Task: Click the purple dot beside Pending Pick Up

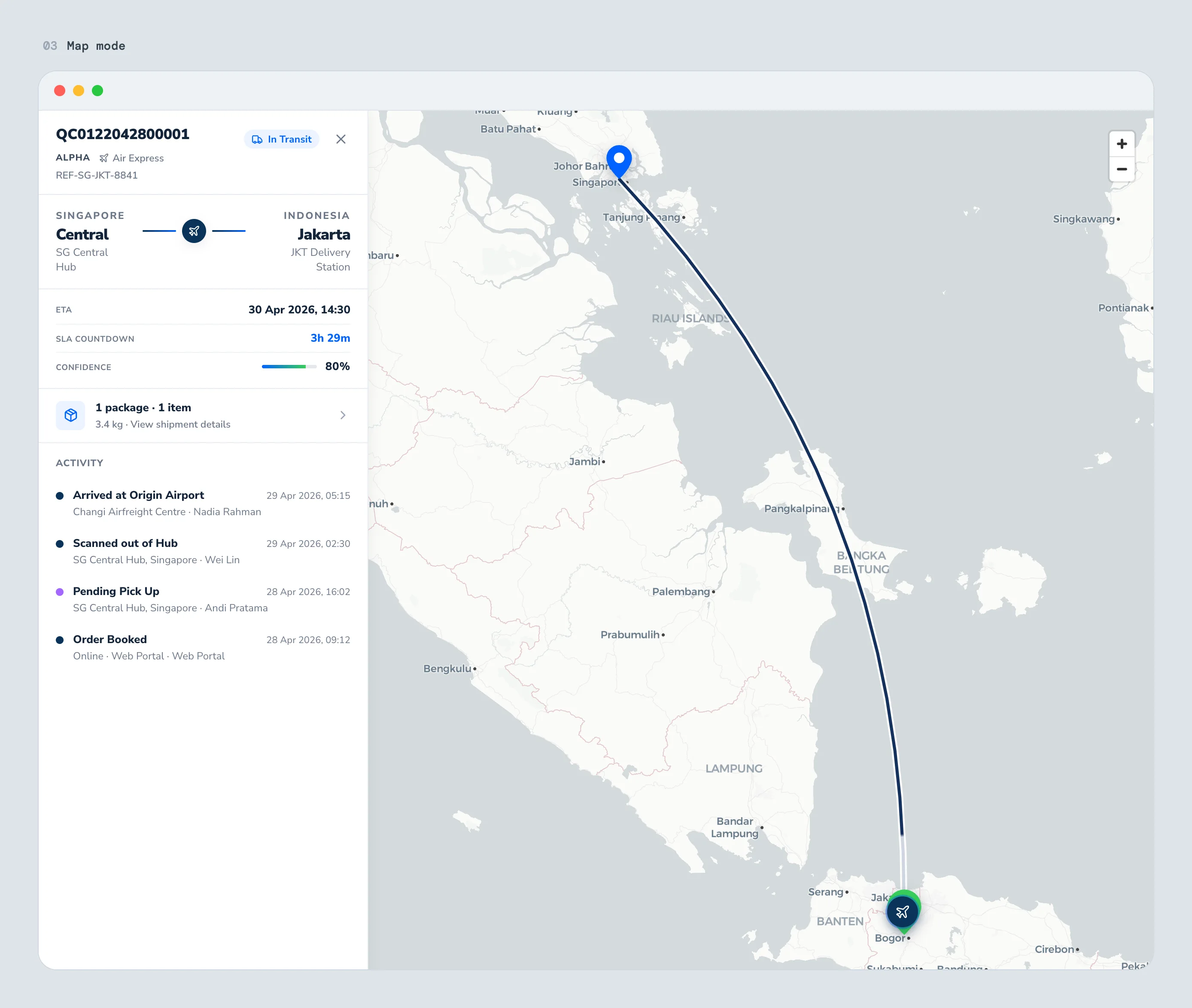Action: pyautogui.click(x=59, y=592)
